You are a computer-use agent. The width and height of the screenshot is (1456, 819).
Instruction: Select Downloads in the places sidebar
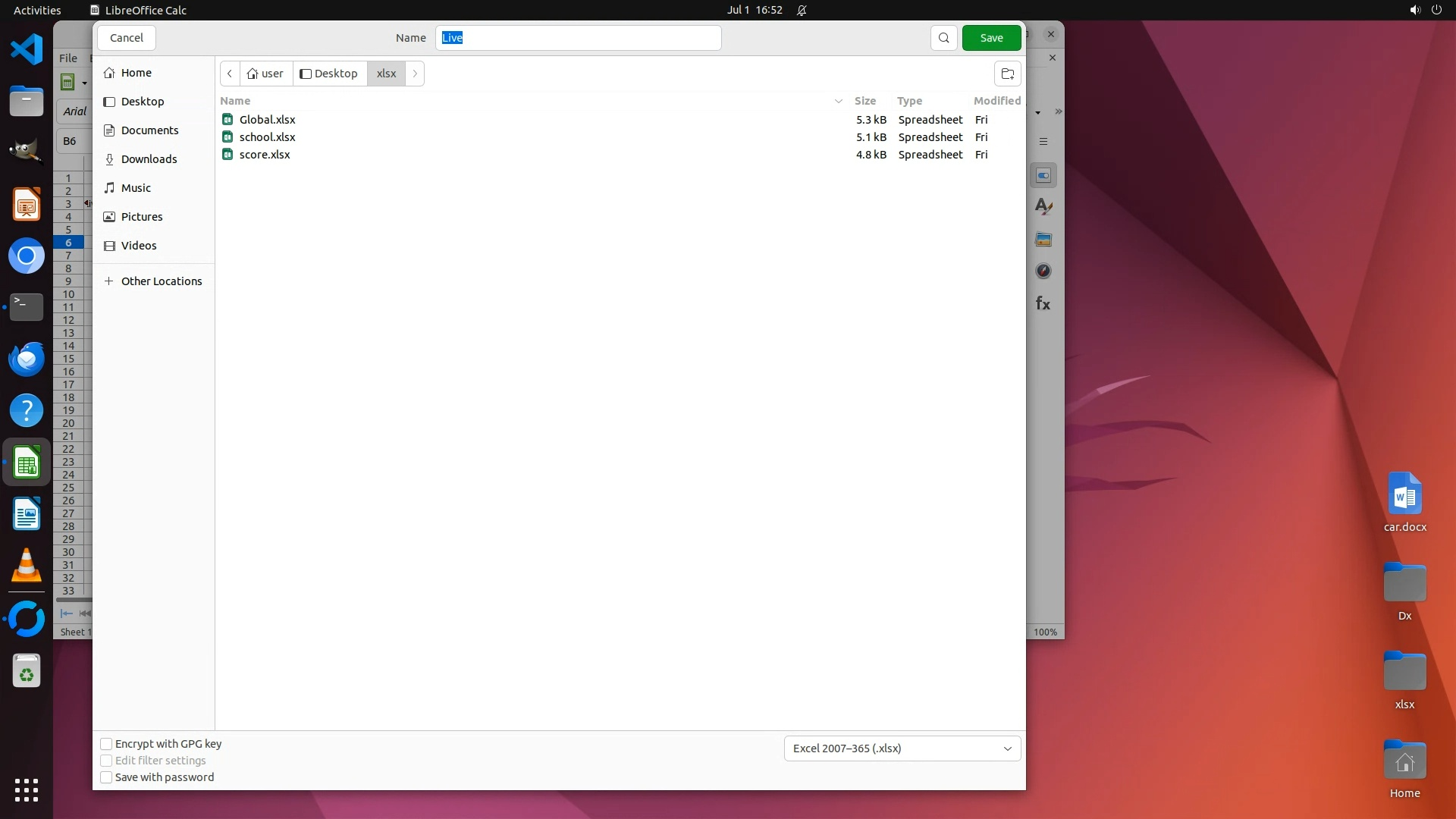pyautogui.click(x=149, y=159)
